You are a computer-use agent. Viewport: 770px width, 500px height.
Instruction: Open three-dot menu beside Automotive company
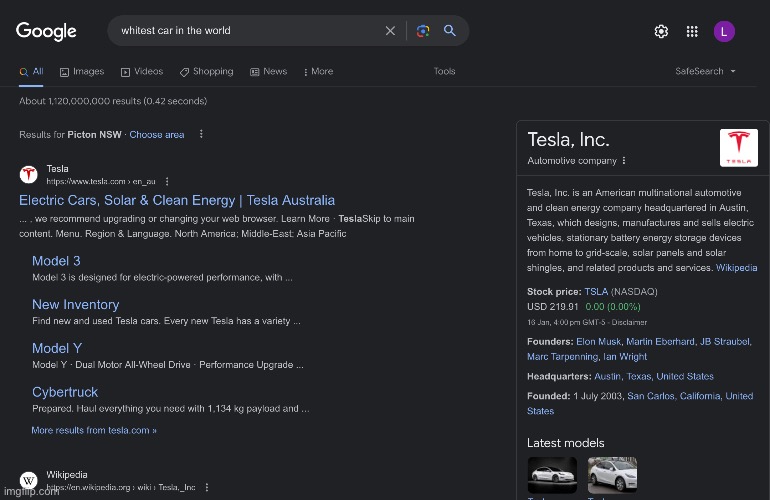pyautogui.click(x=624, y=161)
